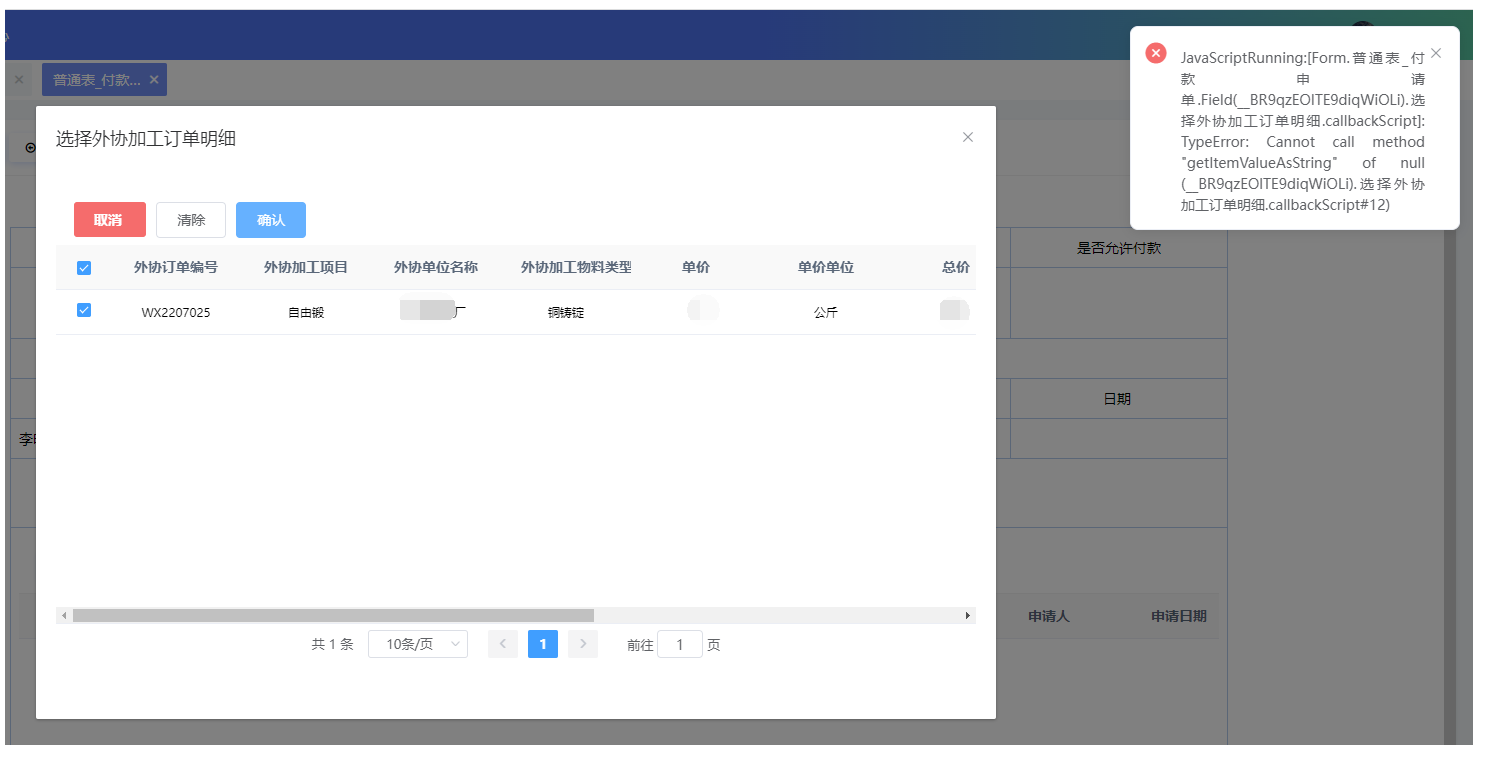Image resolution: width=1499 pixels, height=773 pixels.
Task: Open the 10条/页 page size dropdown
Action: point(418,644)
